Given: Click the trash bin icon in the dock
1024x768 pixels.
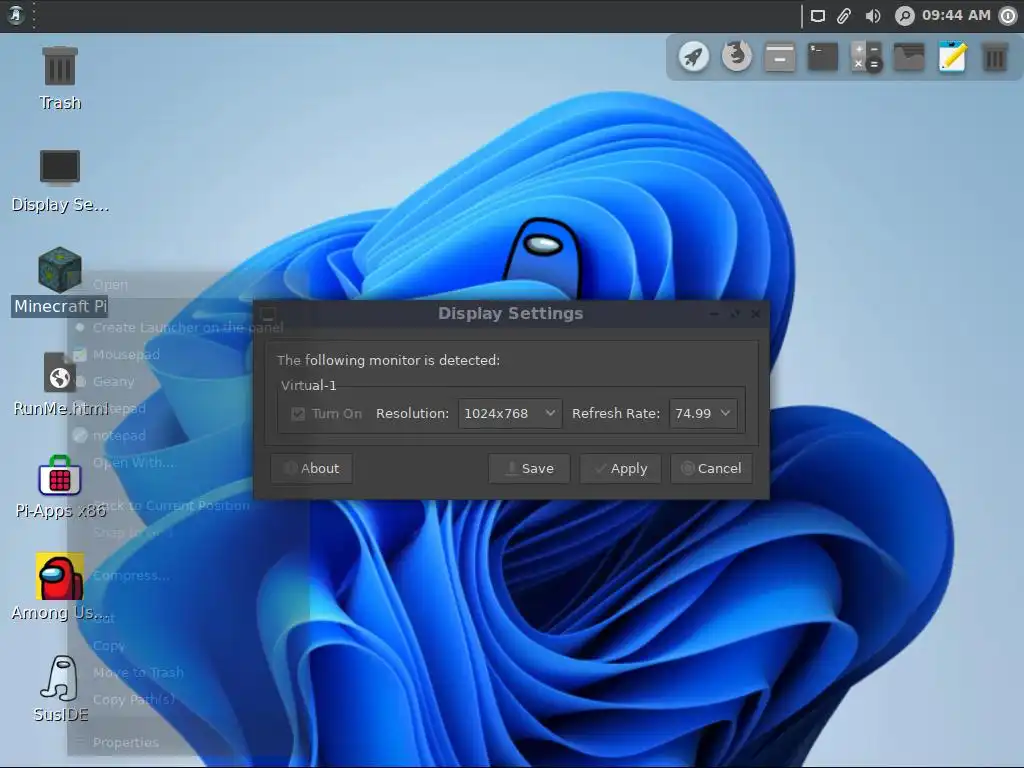Looking at the screenshot, I should [995, 57].
